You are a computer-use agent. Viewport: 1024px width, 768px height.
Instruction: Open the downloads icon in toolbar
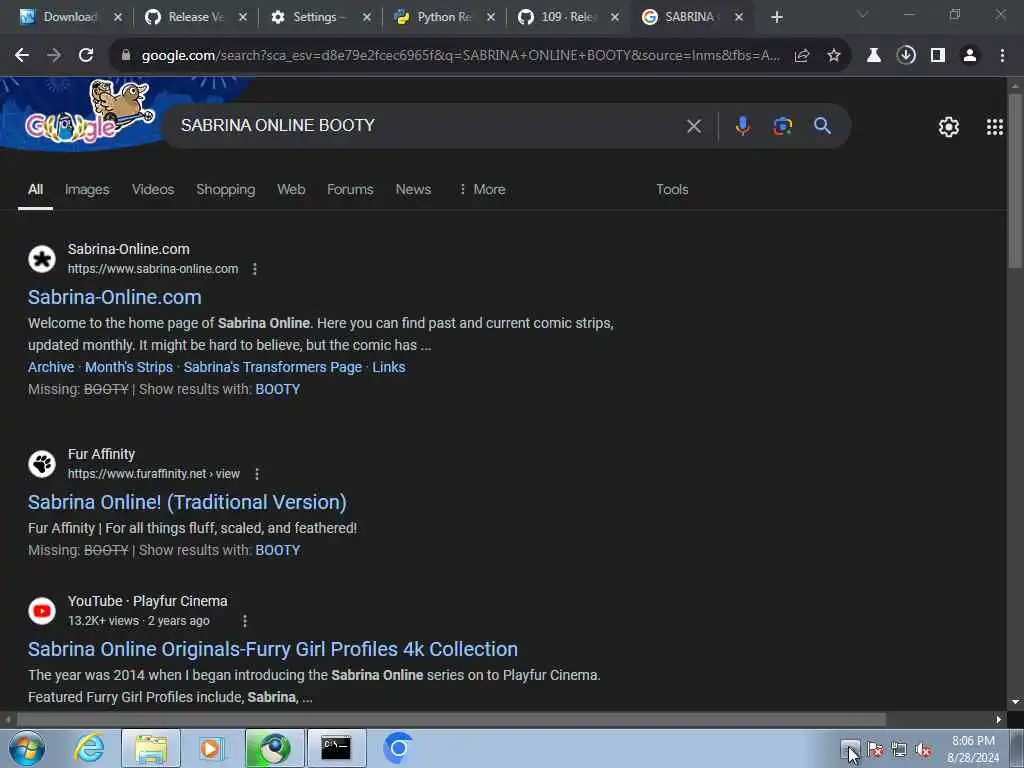tap(906, 56)
